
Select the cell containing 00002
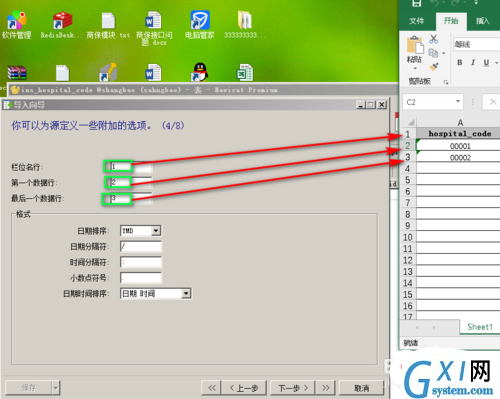point(459,157)
